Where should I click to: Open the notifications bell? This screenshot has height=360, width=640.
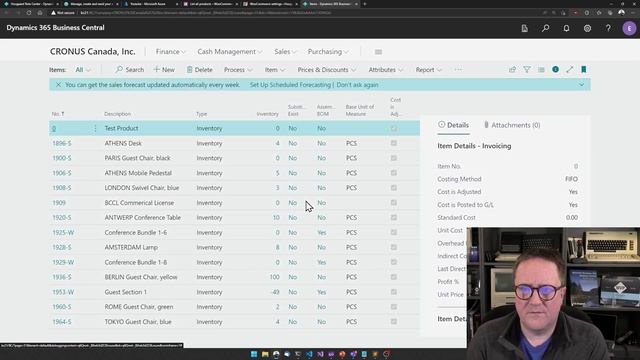point(567,28)
